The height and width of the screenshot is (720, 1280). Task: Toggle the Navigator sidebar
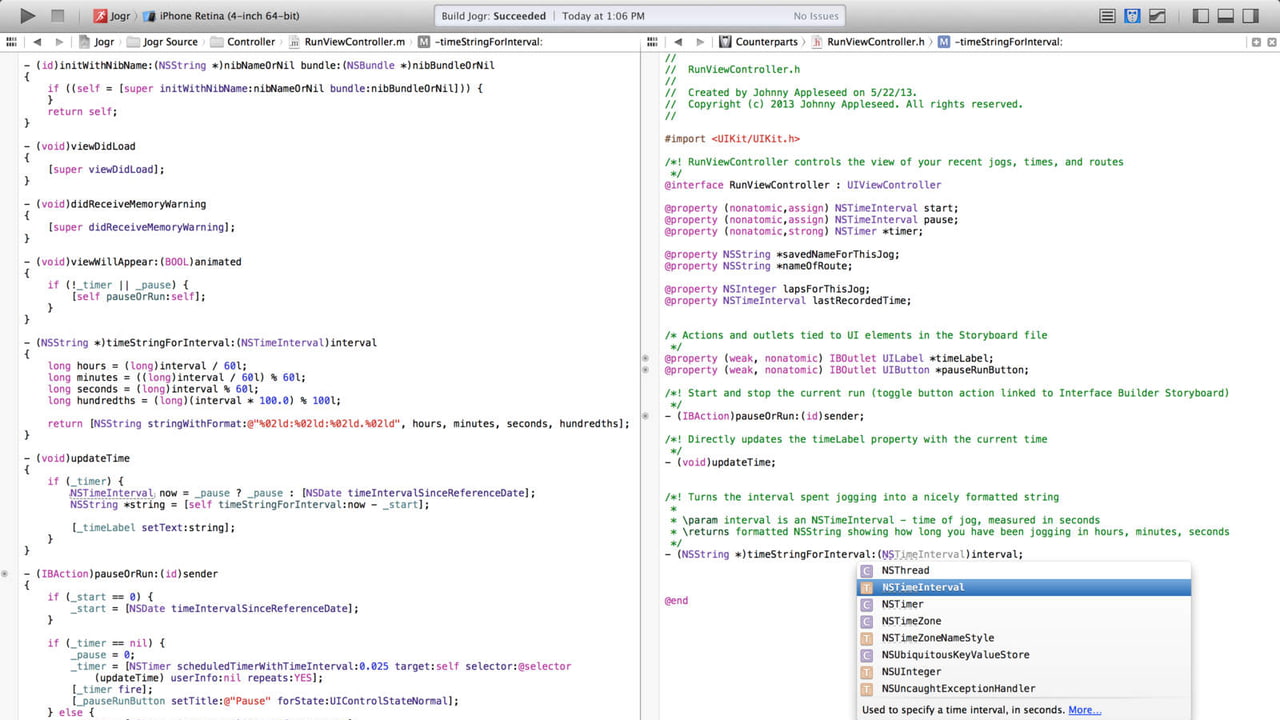tap(1201, 16)
